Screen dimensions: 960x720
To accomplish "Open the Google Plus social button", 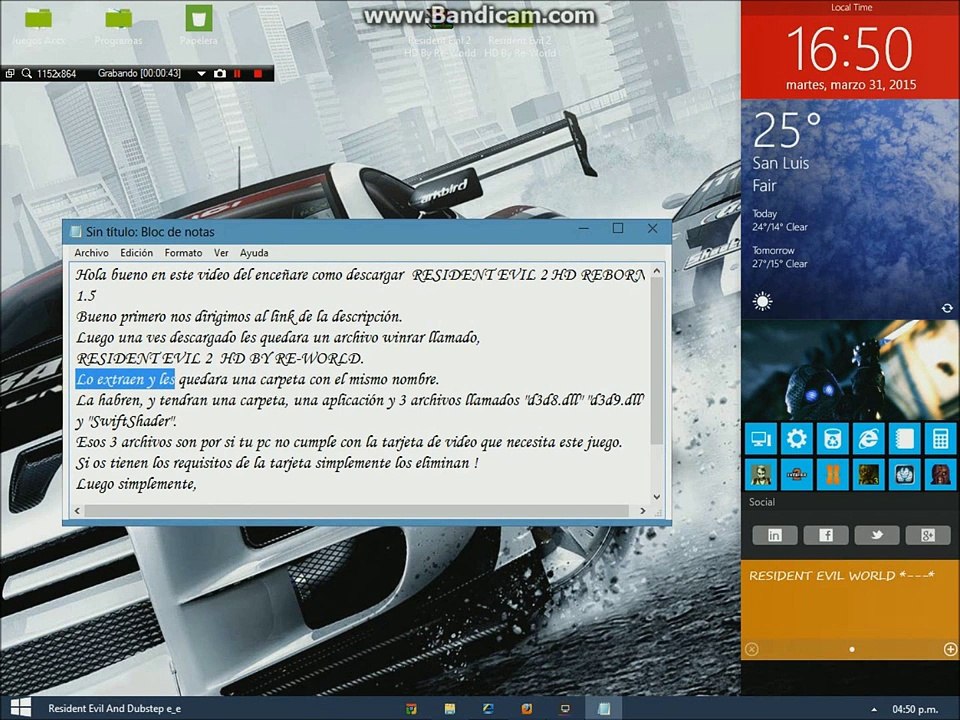I will [928, 535].
